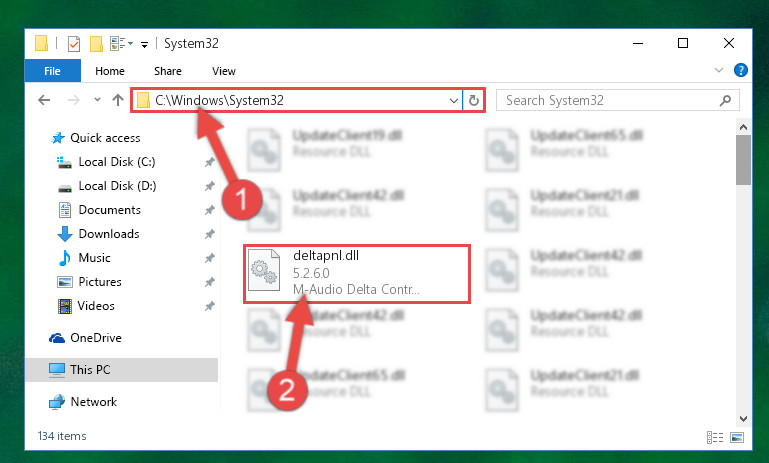Click the pin icon beside Music

209,258
